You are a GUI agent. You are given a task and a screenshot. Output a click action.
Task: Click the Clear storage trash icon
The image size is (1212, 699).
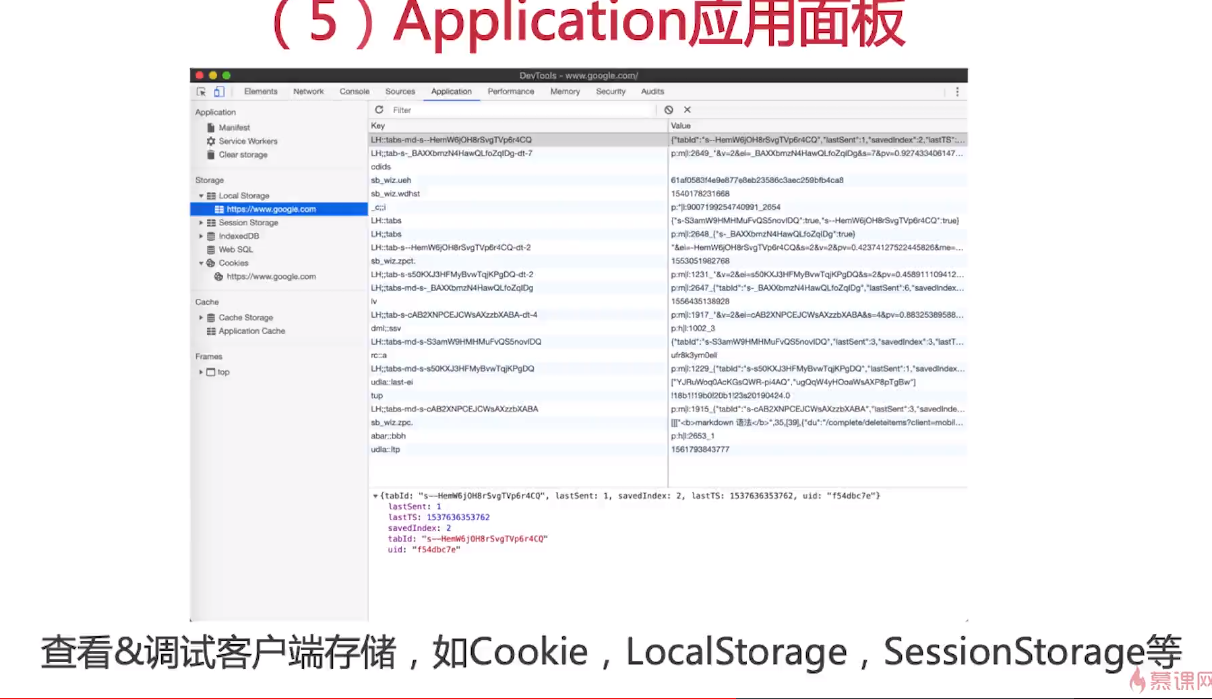pos(211,155)
